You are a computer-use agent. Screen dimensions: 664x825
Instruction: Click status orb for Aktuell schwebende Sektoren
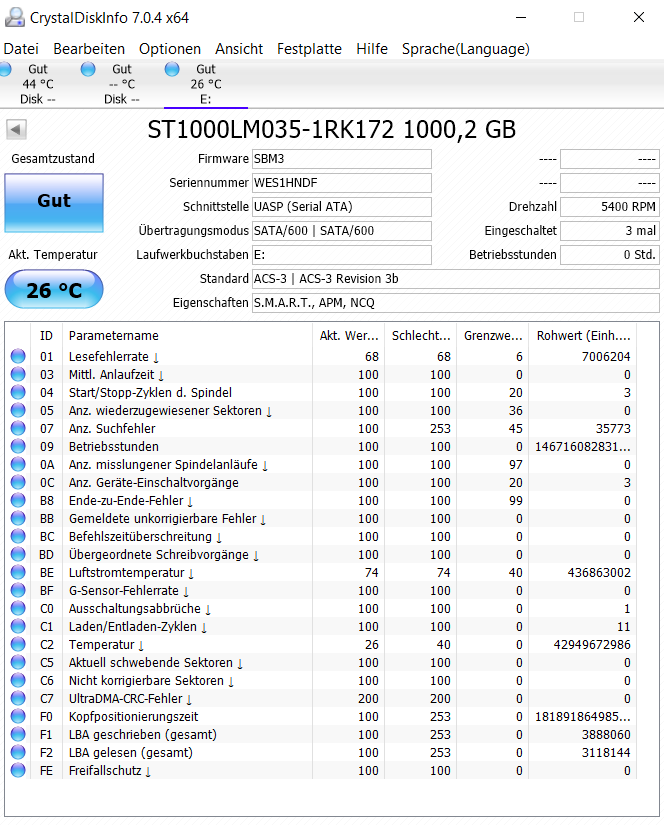pos(18,662)
